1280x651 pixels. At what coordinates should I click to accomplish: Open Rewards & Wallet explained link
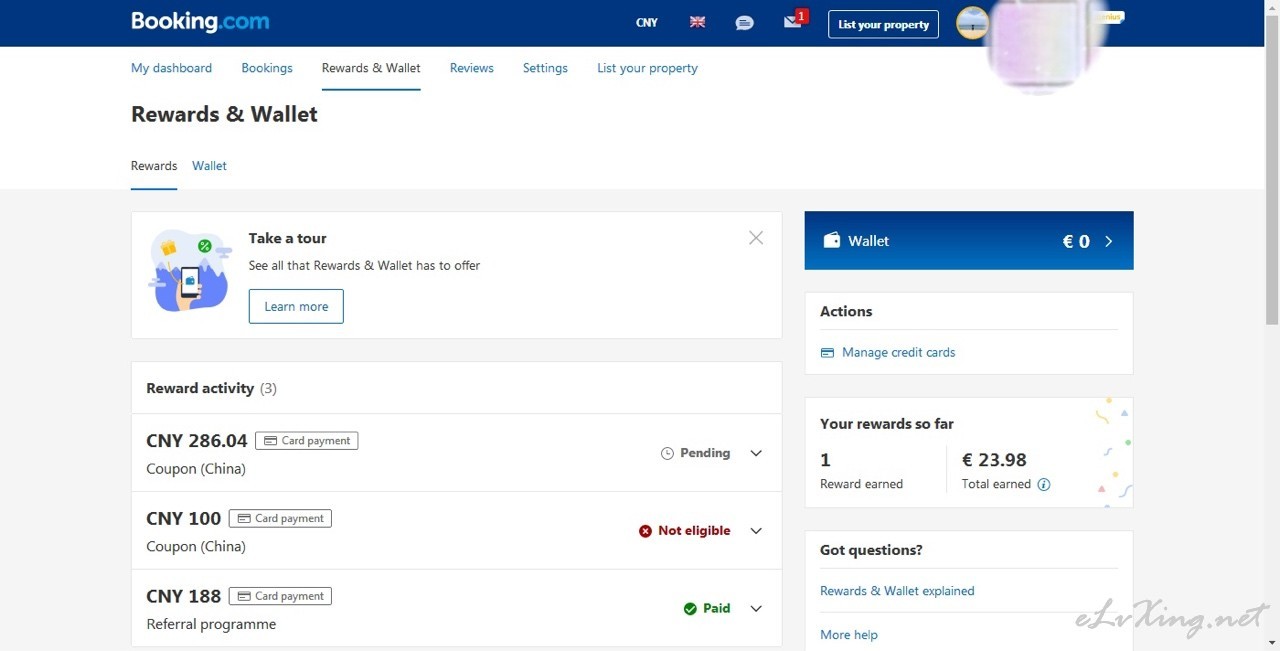[x=897, y=591]
